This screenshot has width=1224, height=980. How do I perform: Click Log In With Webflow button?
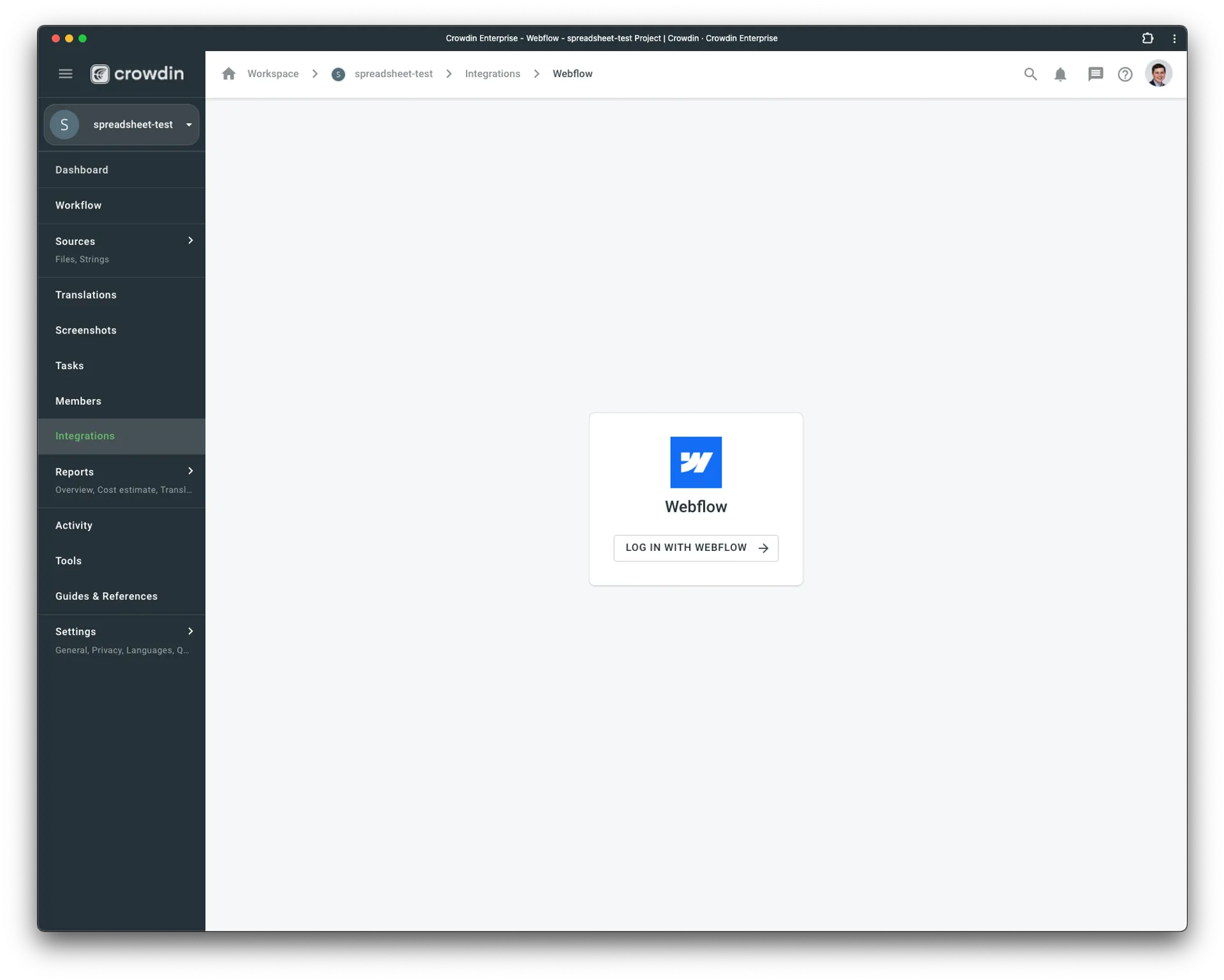tap(696, 548)
